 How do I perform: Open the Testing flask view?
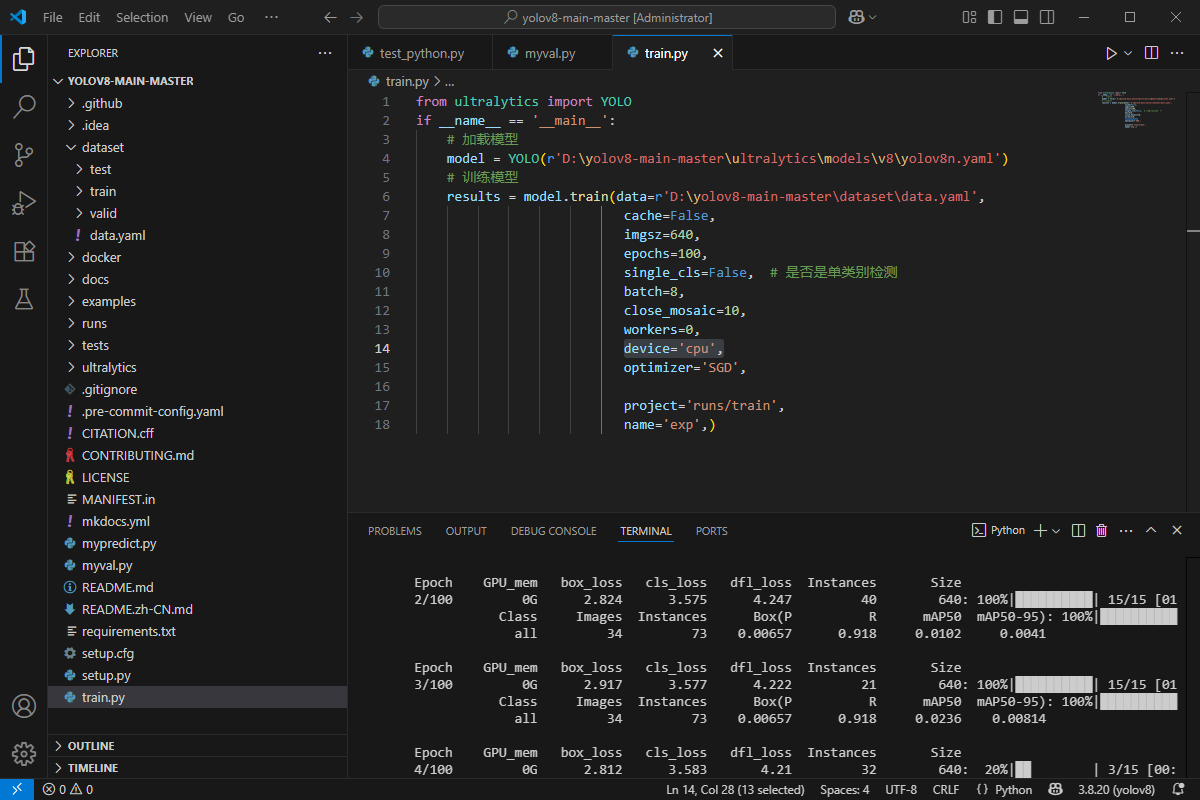click(24, 298)
